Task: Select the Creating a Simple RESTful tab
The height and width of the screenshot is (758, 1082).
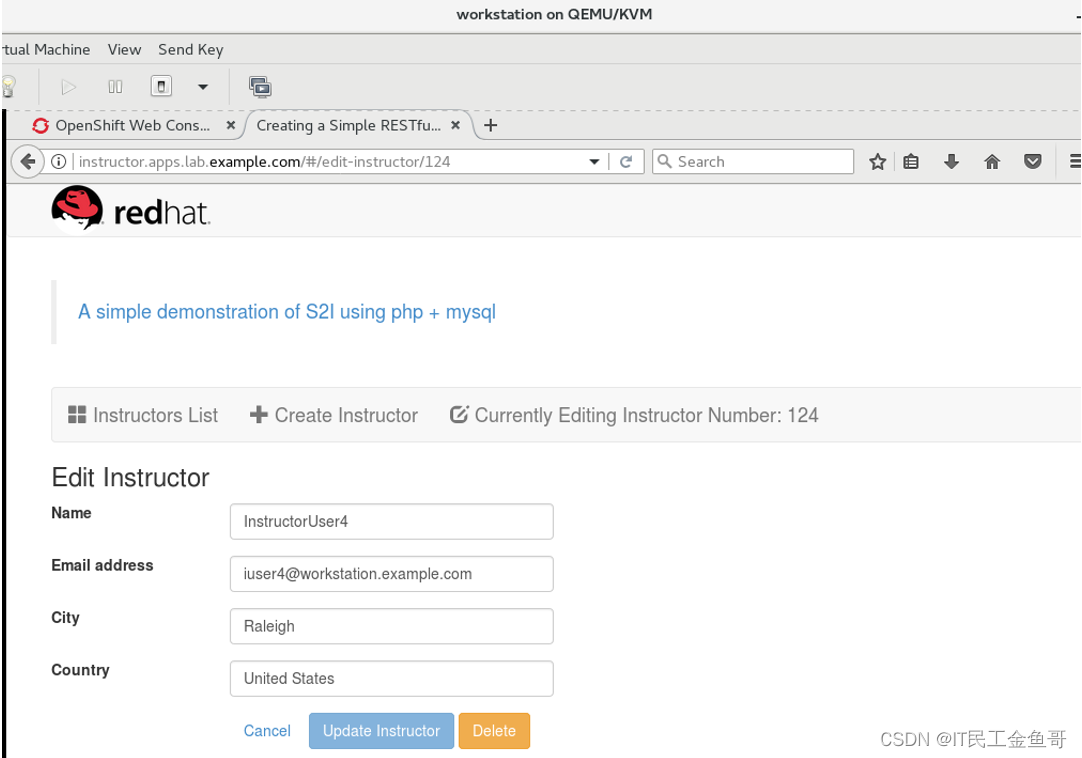Action: 348,126
